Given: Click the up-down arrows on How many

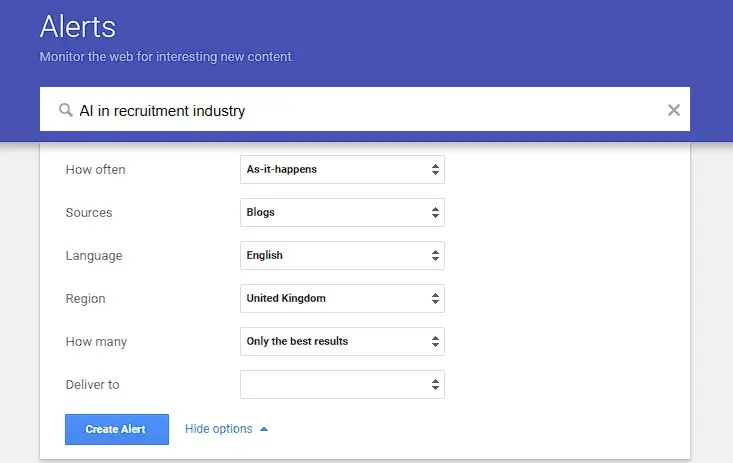Looking at the screenshot, I should (435, 341).
